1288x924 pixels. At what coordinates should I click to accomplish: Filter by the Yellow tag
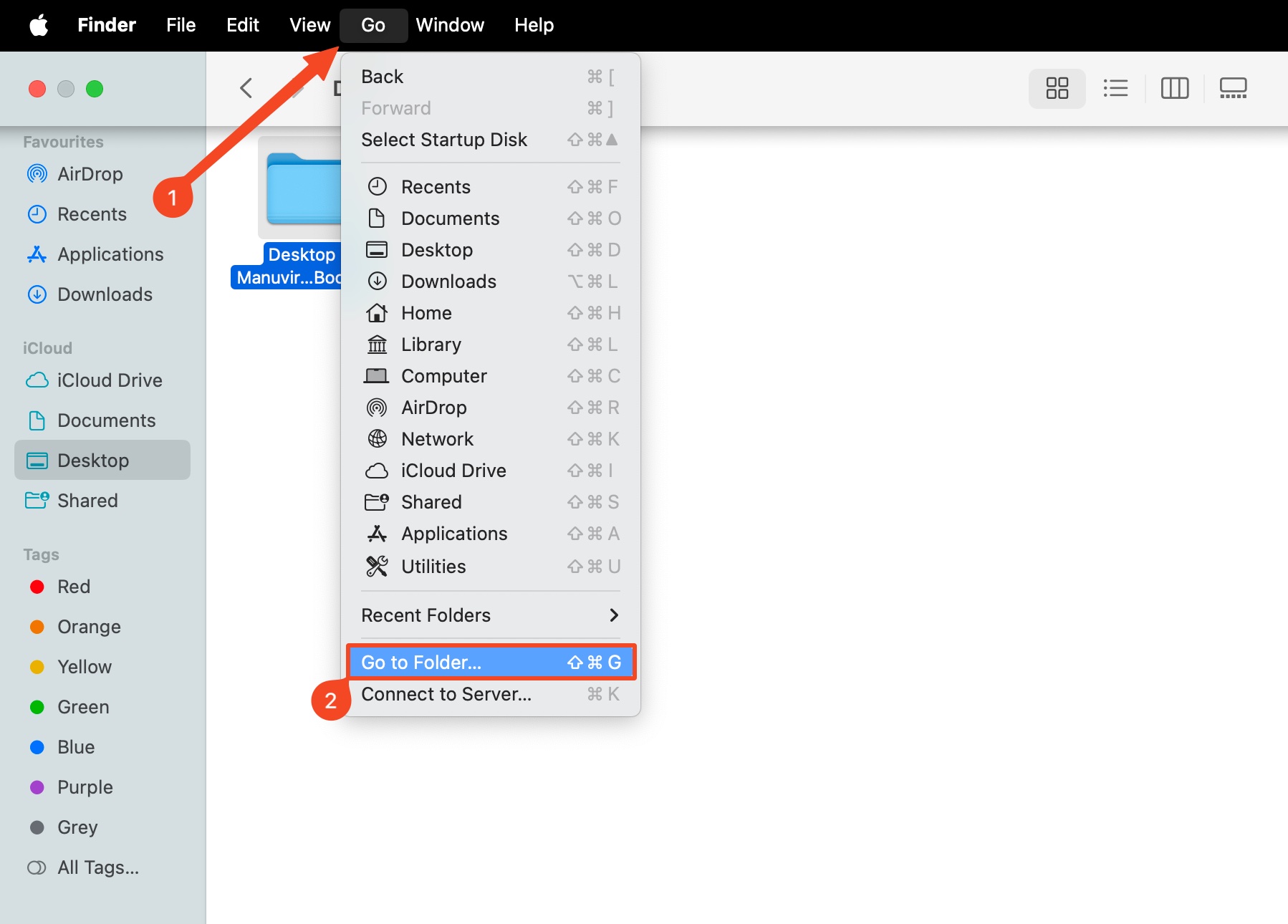[102, 667]
